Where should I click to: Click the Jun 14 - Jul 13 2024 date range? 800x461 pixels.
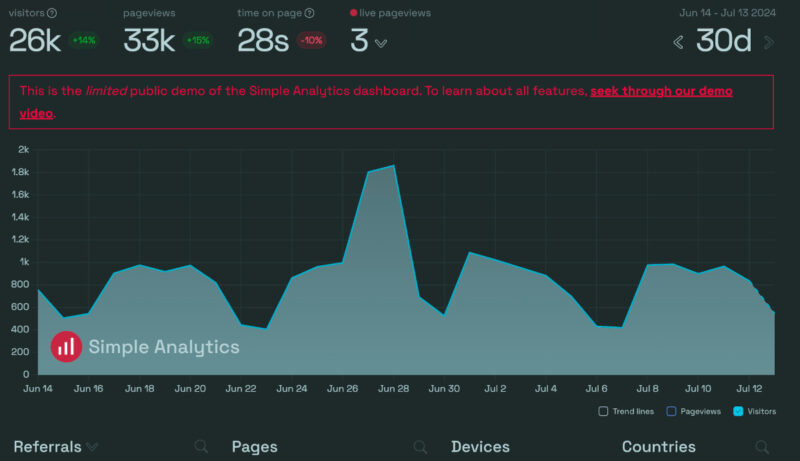tap(728, 13)
